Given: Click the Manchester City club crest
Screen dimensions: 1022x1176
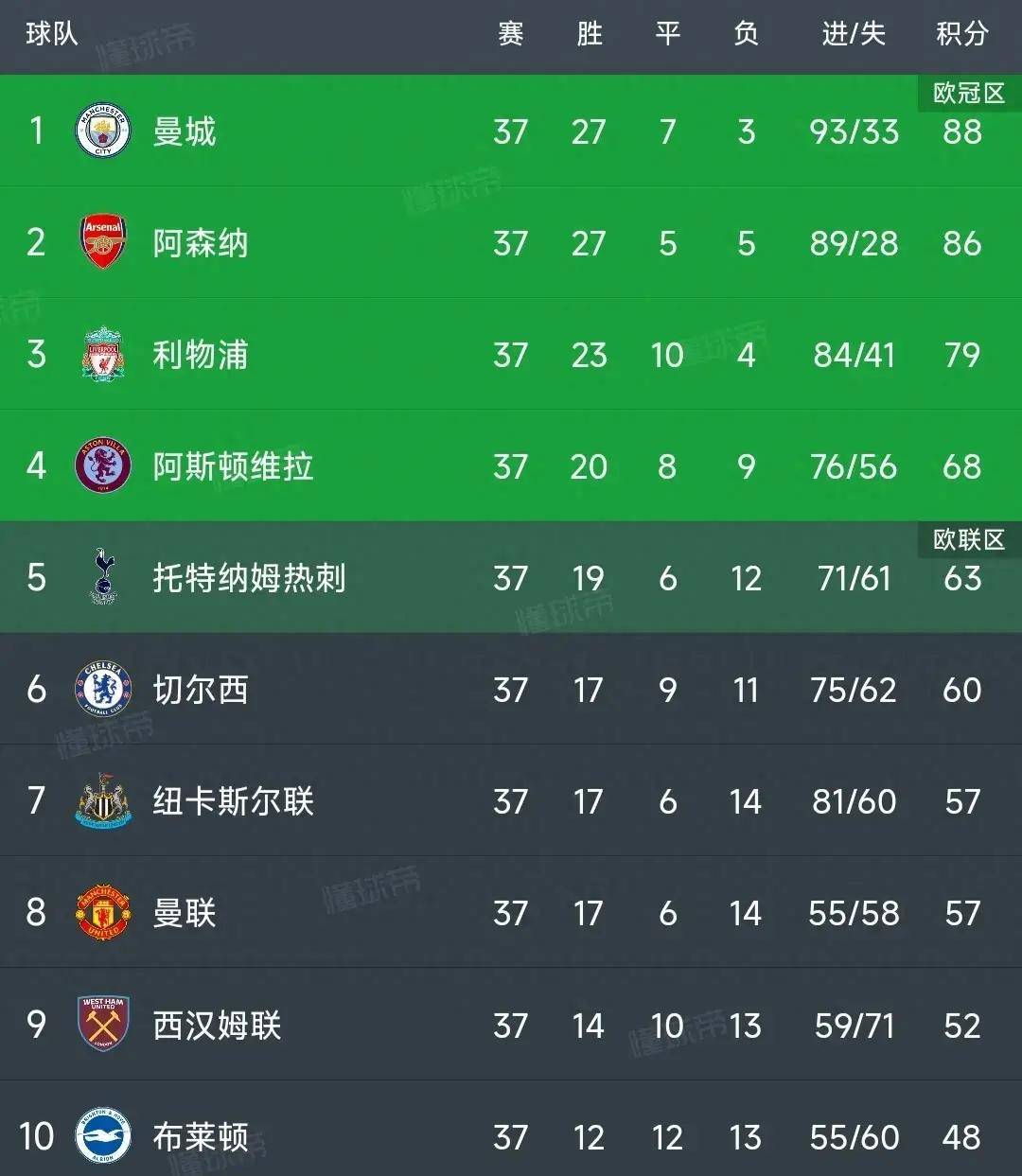Looking at the screenshot, I should coord(102,132).
